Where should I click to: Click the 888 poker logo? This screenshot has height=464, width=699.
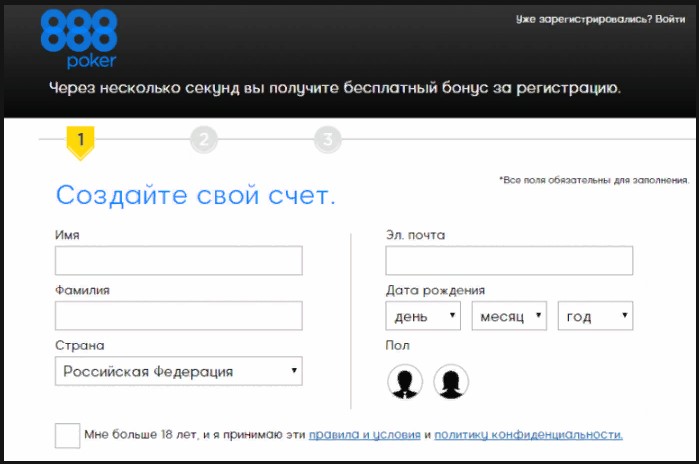(x=79, y=38)
